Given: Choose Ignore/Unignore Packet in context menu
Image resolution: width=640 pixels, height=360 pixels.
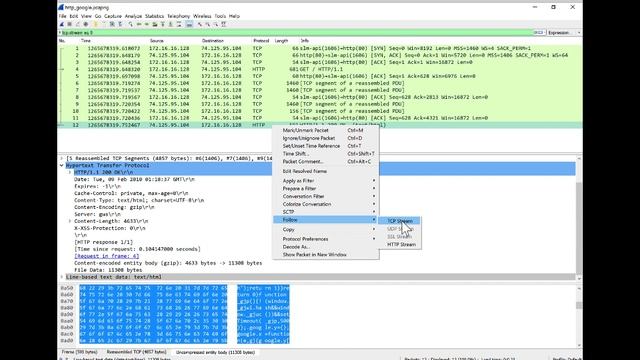Looking at the screenshot, I should pyautogui.click(x=326, y=138).
